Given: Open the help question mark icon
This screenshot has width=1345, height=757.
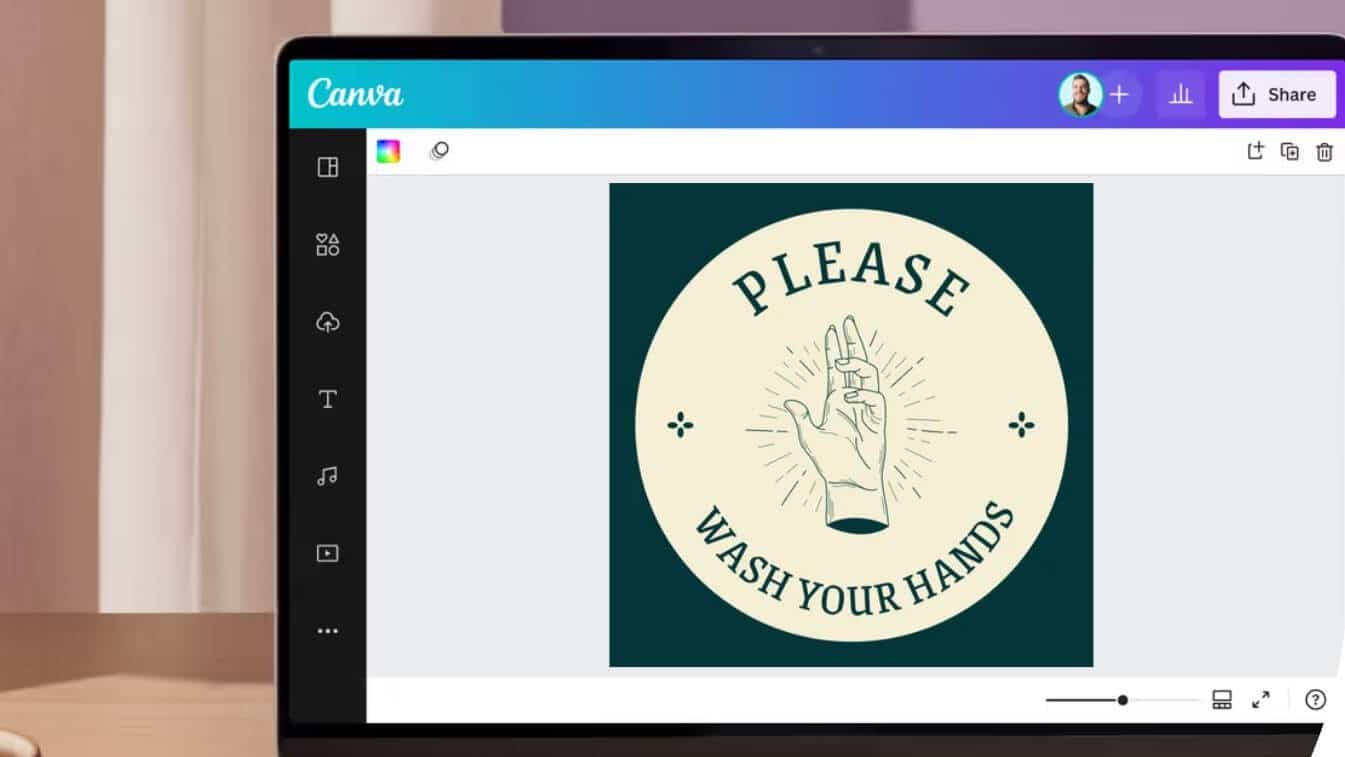Looking at the screenshot, I should coord(1316,700).
